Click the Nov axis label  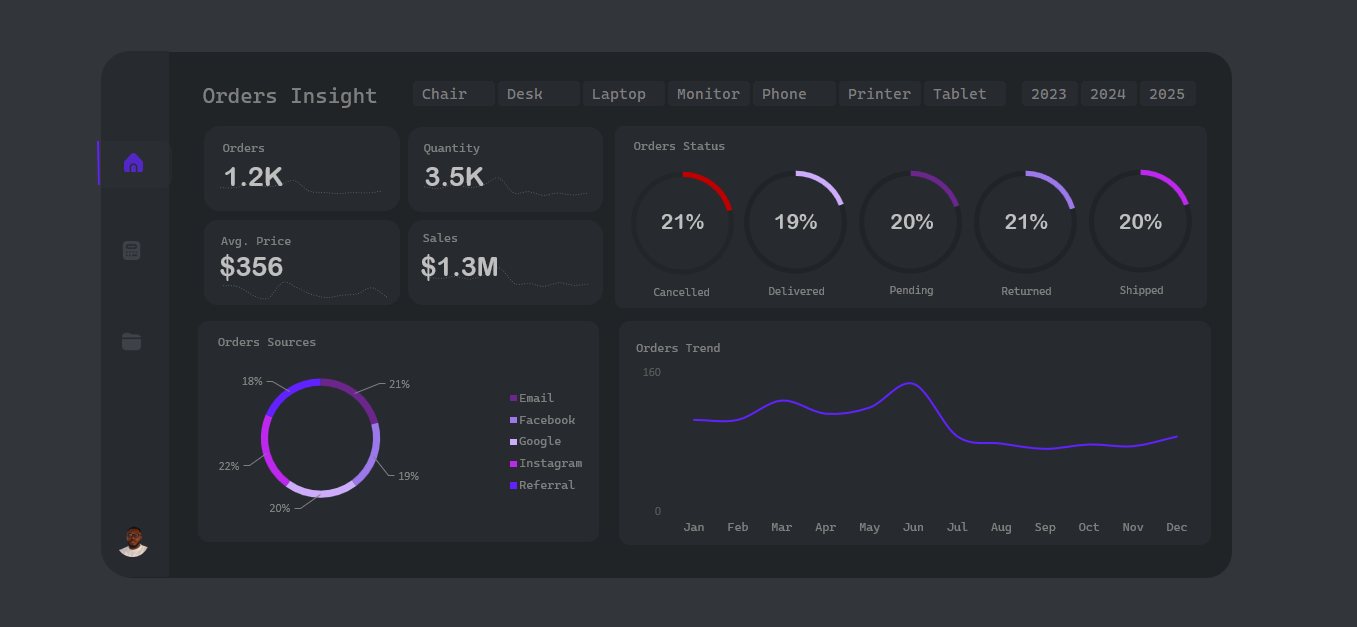(1133, 527)
